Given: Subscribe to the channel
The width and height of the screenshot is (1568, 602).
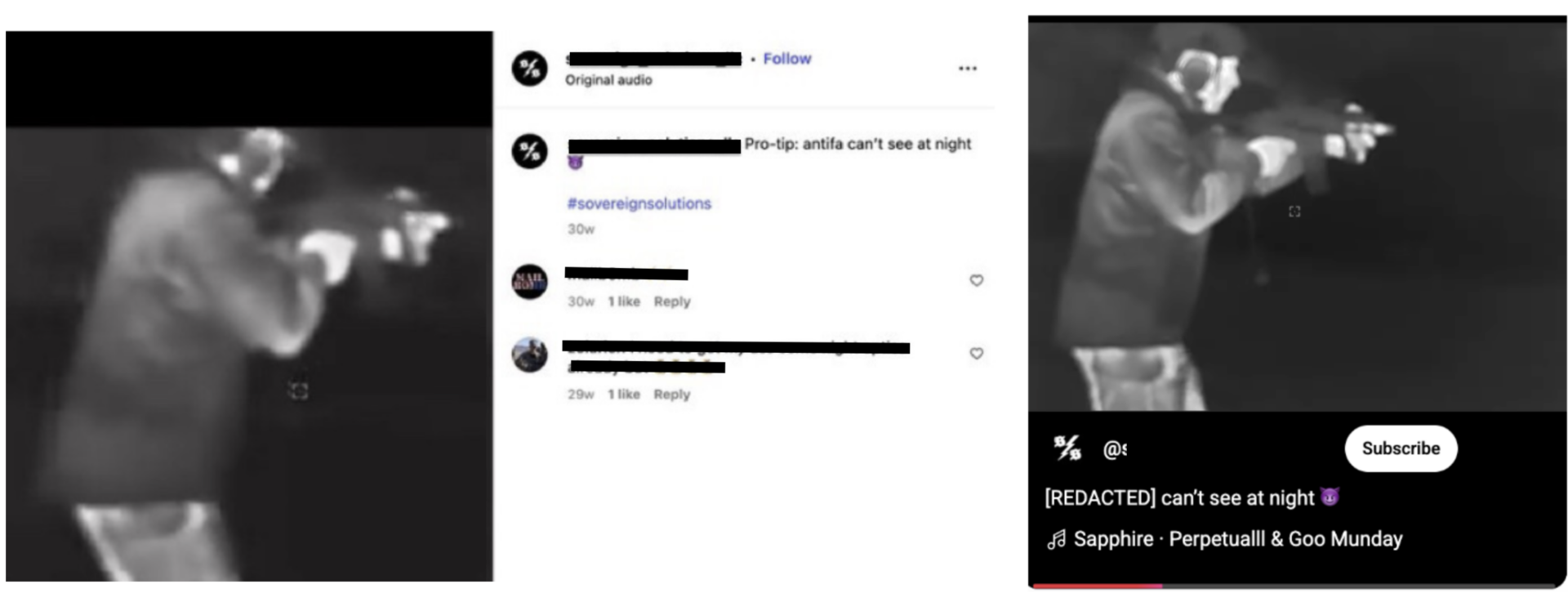Looking at the screenshot, I should pyautogui.click(x=1401, y=448).
